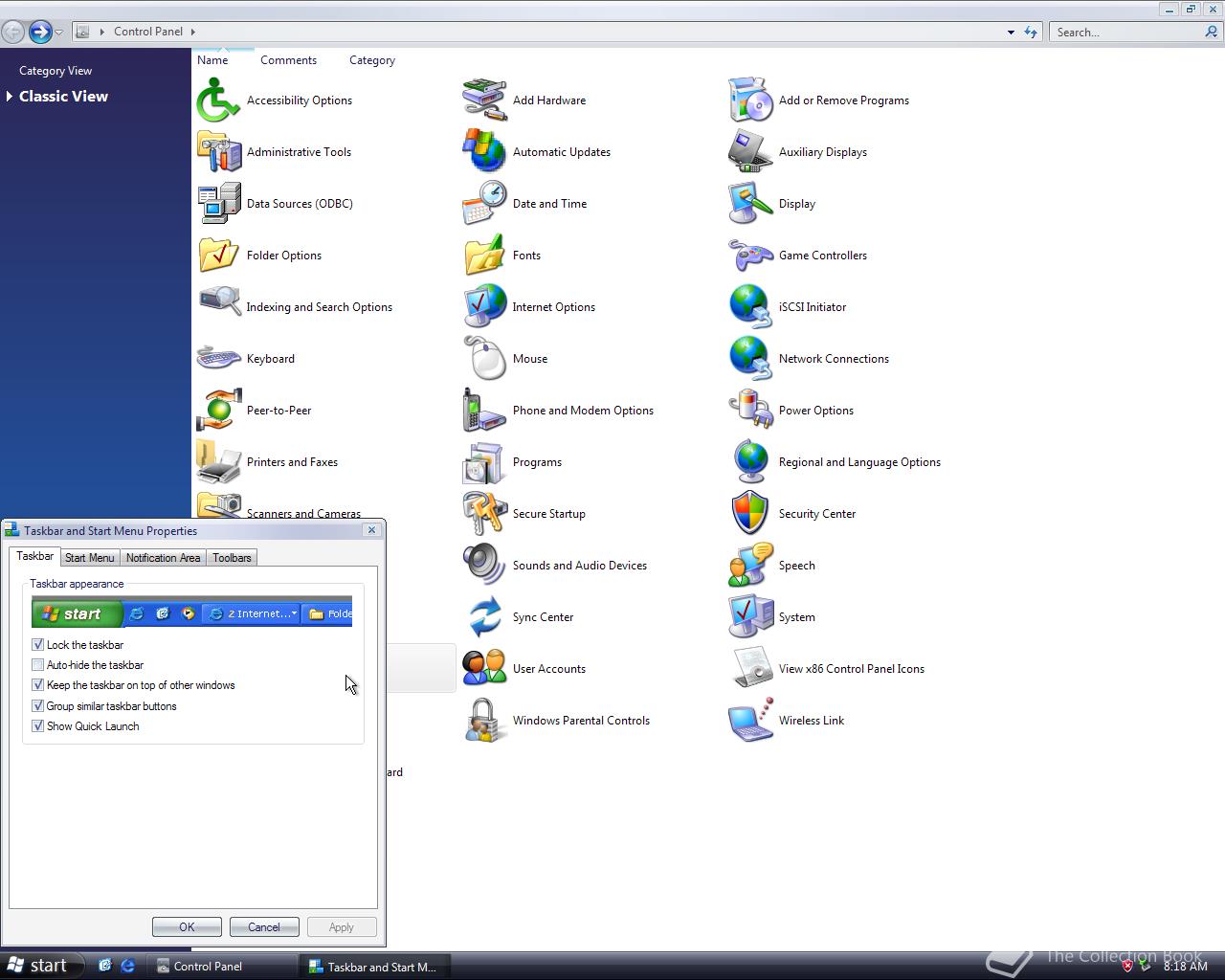Open Sounds and Audio Devices icon
The width and height of the screenshot is (1225, 980).
[x=485, y=566]
